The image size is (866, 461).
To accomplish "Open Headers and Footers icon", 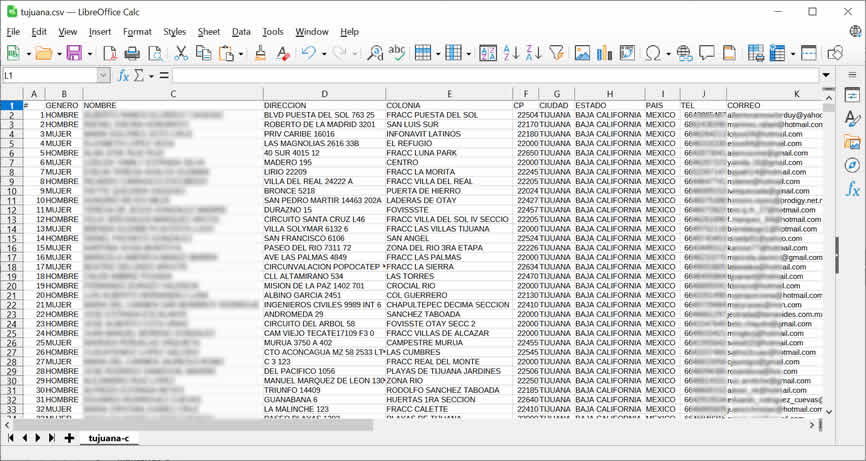I will point(730,53).
